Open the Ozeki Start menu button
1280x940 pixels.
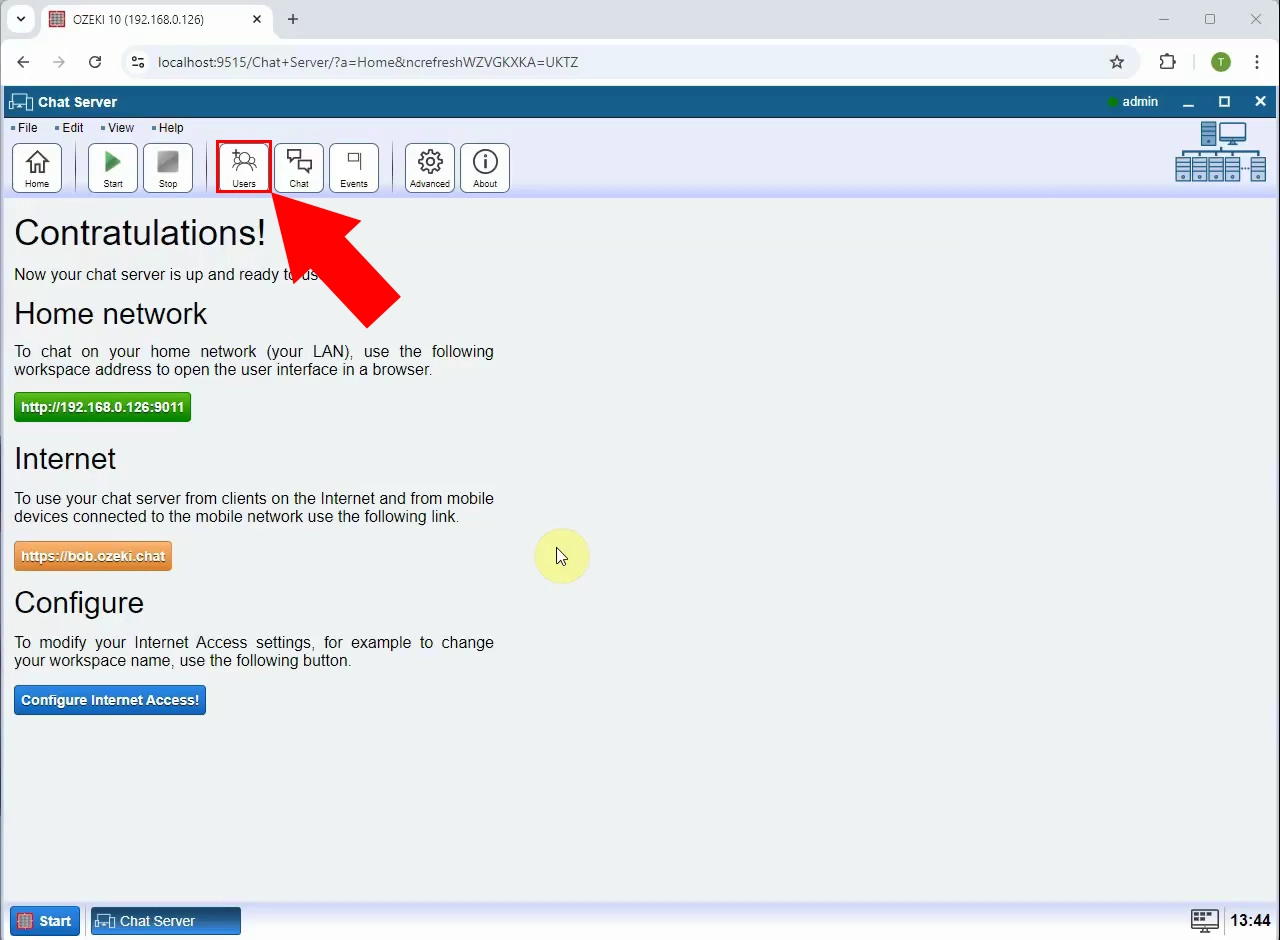45,921
